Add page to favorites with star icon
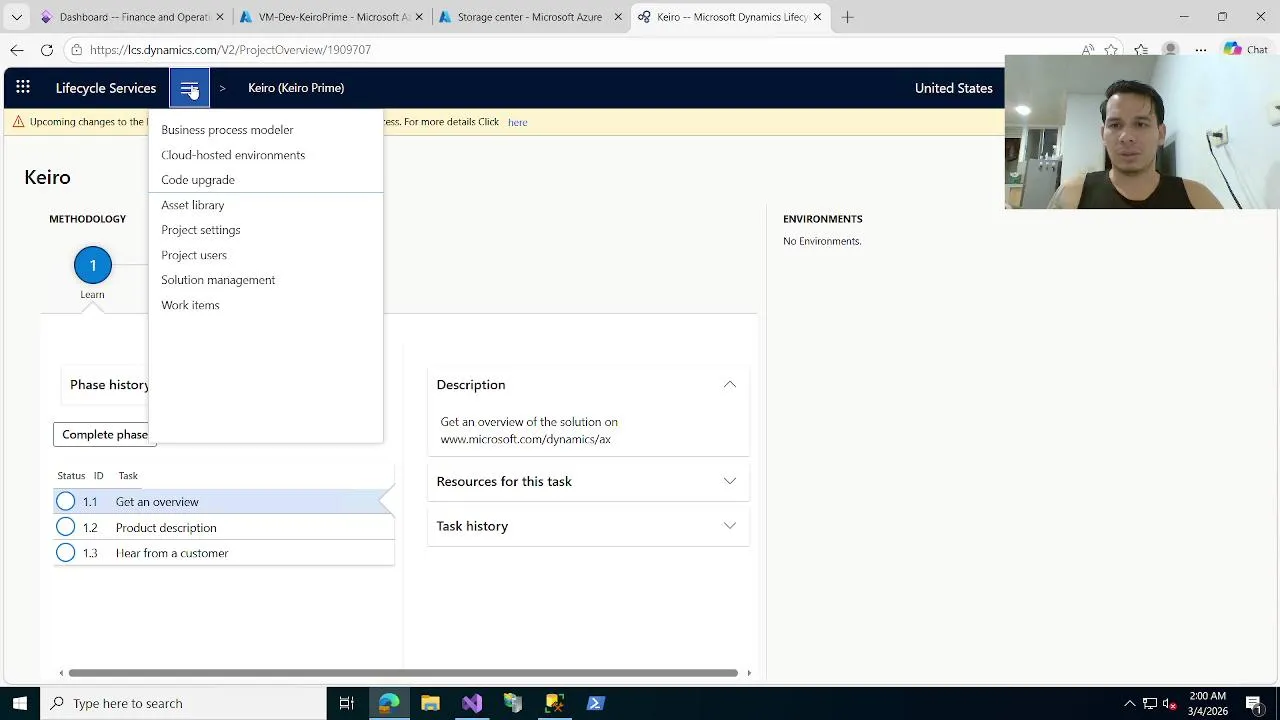 point(1112,50)
